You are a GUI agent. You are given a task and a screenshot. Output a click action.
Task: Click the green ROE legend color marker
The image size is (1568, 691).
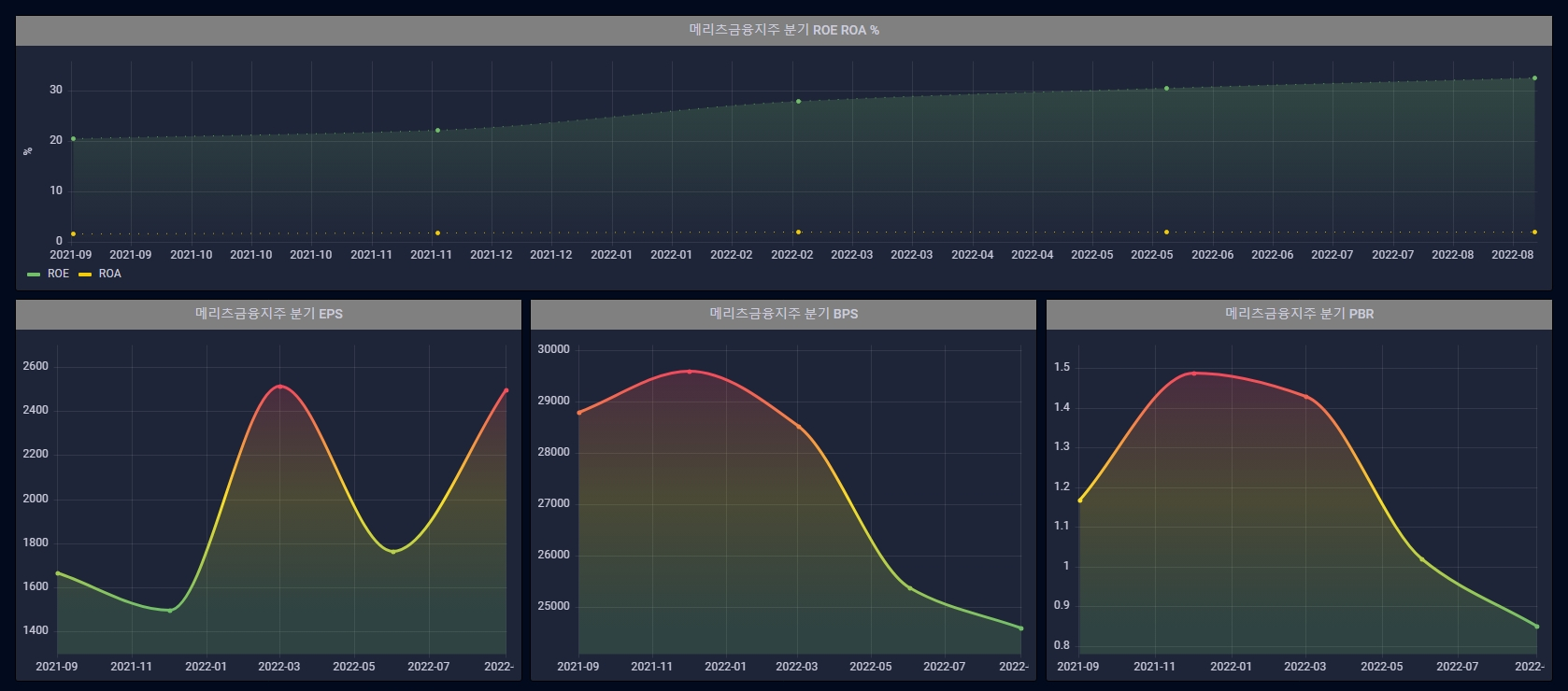point(34,275)
